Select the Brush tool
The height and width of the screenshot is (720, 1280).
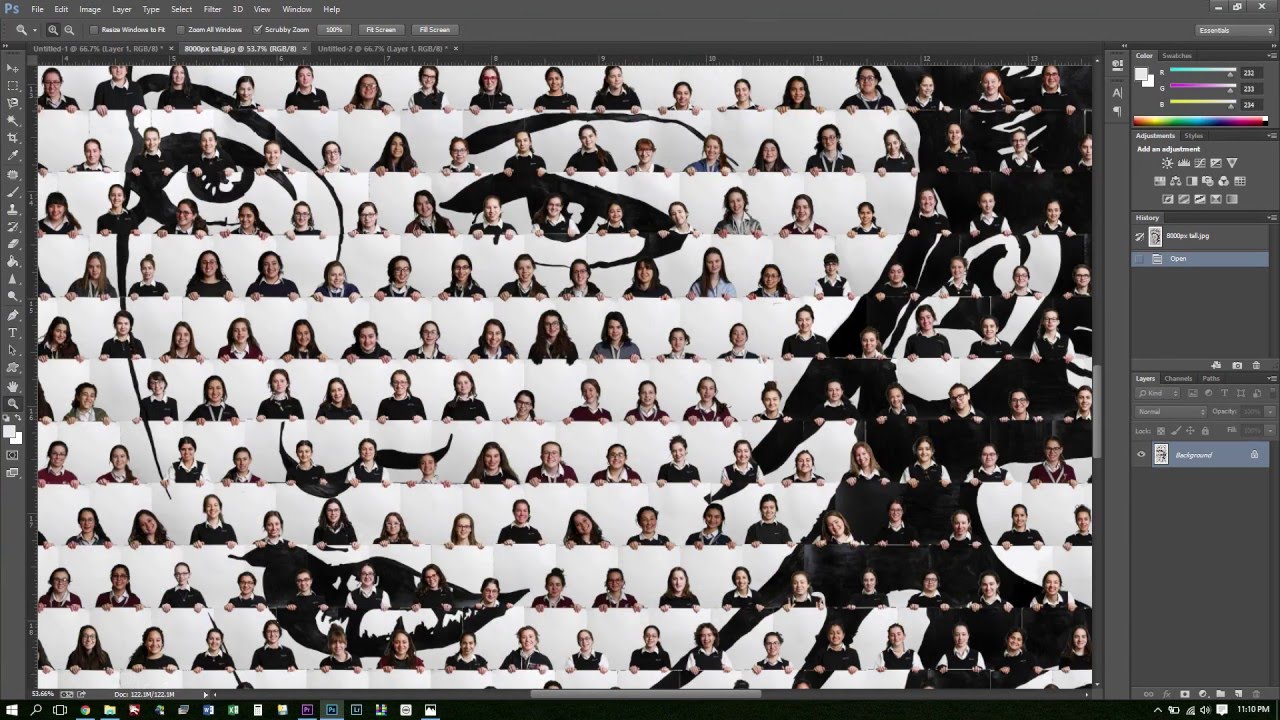coord(13,191)
